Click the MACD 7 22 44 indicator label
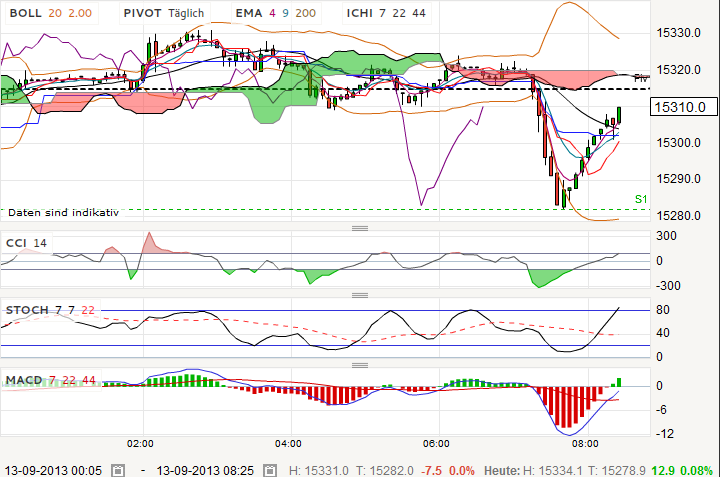Image resolution: width=720 pixels, height=477 pixels. (51, 380)
